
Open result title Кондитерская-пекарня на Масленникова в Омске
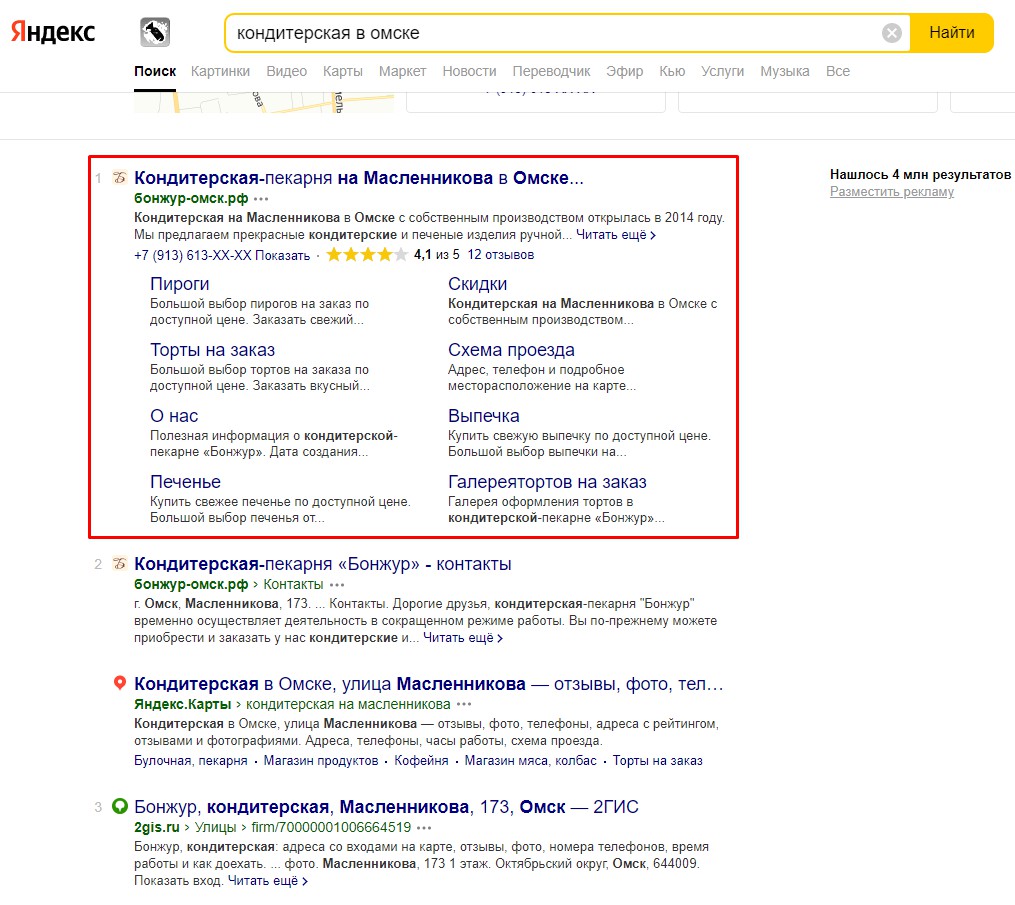click(359, 177)
